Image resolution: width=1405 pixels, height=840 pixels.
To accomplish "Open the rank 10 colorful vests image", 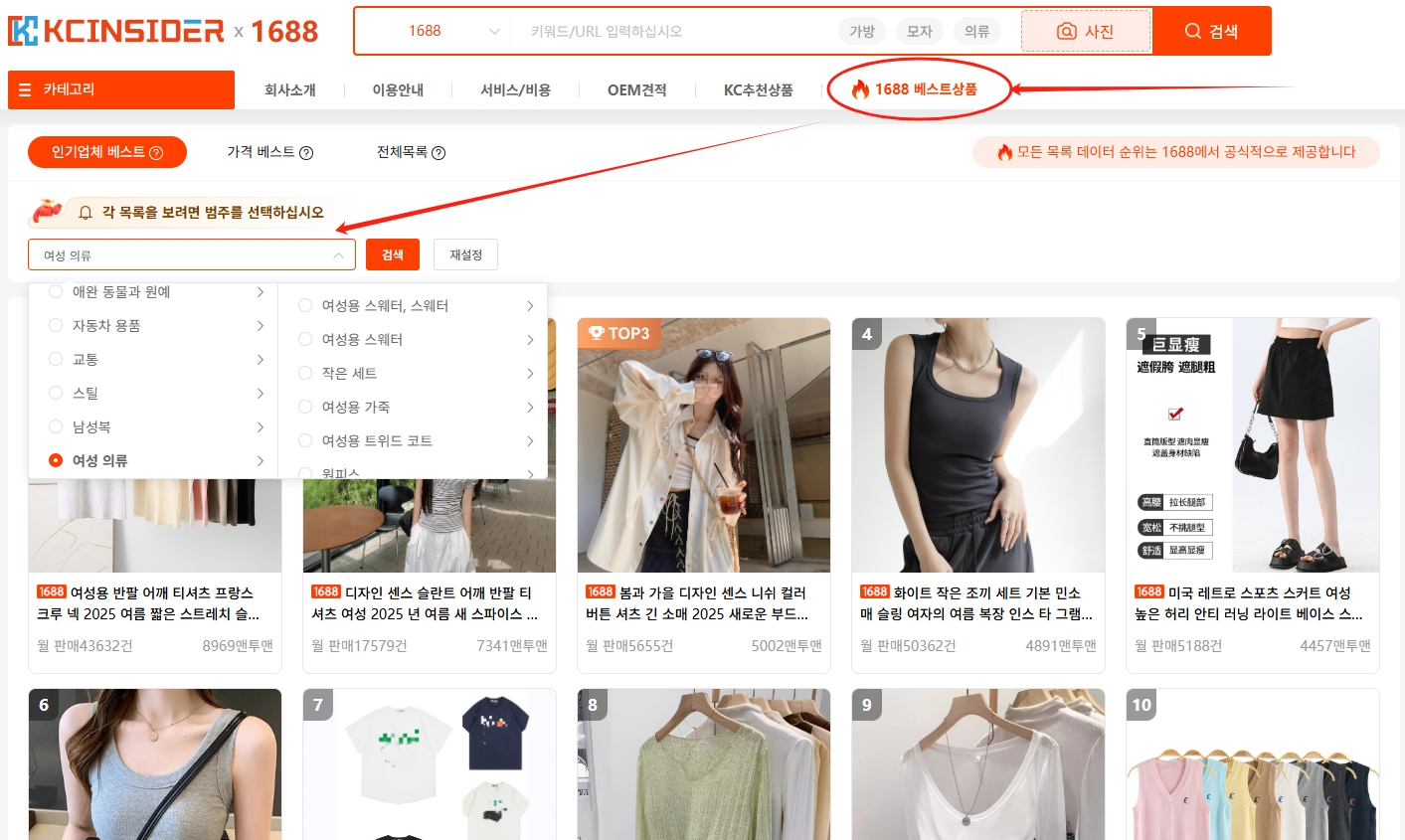I will coord(1253,764).
